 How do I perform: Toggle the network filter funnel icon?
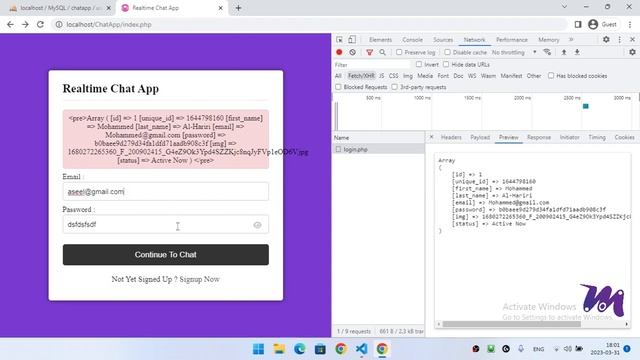(369, 52)
